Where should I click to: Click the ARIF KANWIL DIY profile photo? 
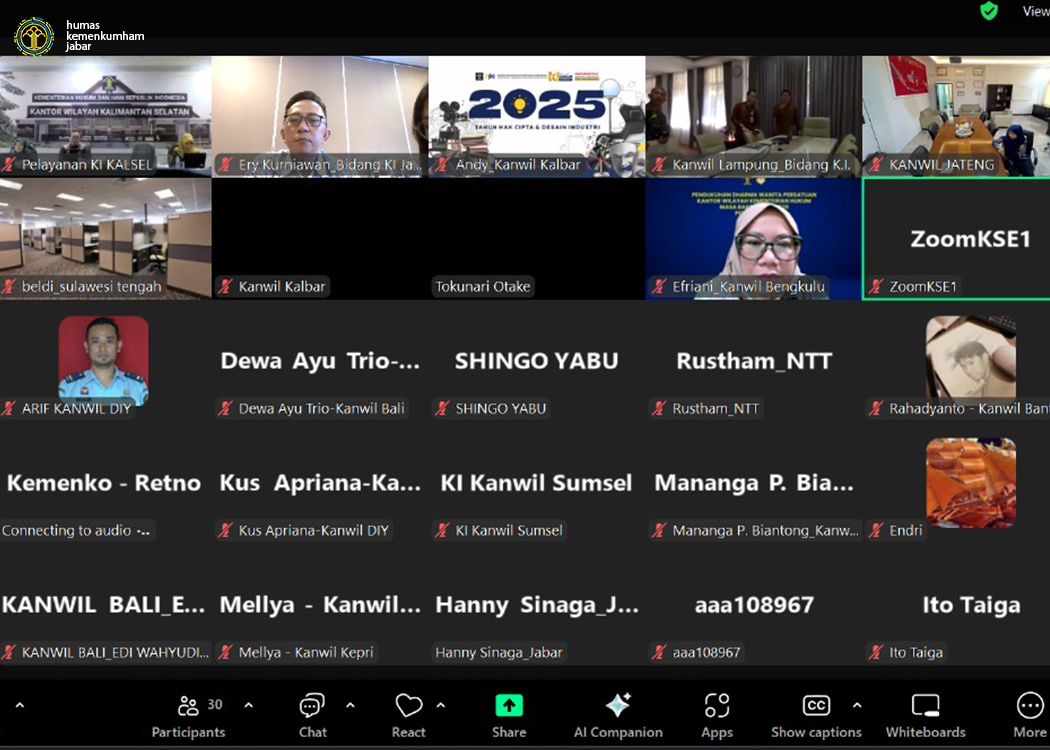point(103,360)
